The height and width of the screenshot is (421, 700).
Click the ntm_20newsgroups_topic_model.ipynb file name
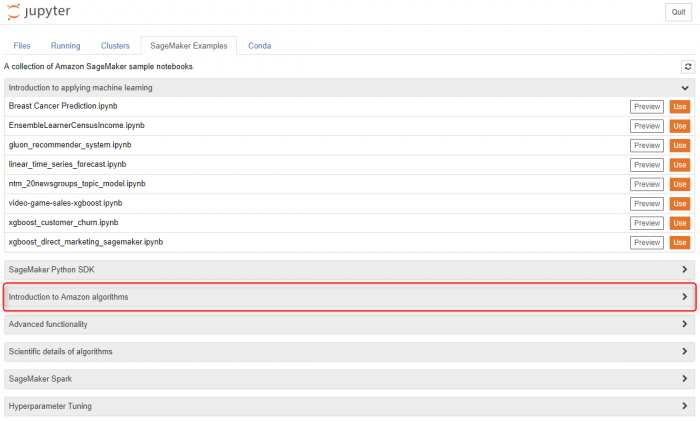pos(77,184)
